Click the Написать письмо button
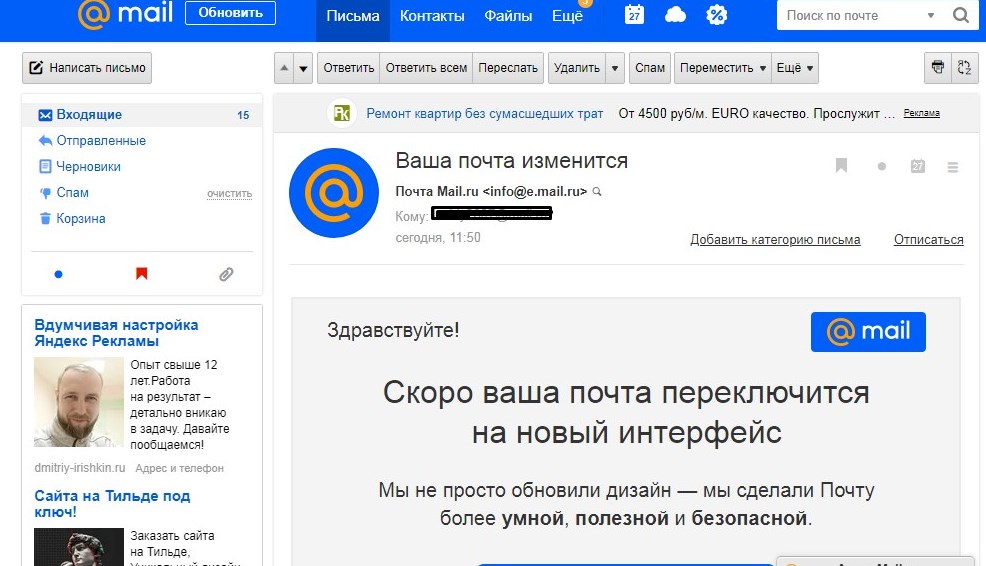Image resolution: width=986 pixels, height=566 pixels. (x=87, y=68)
